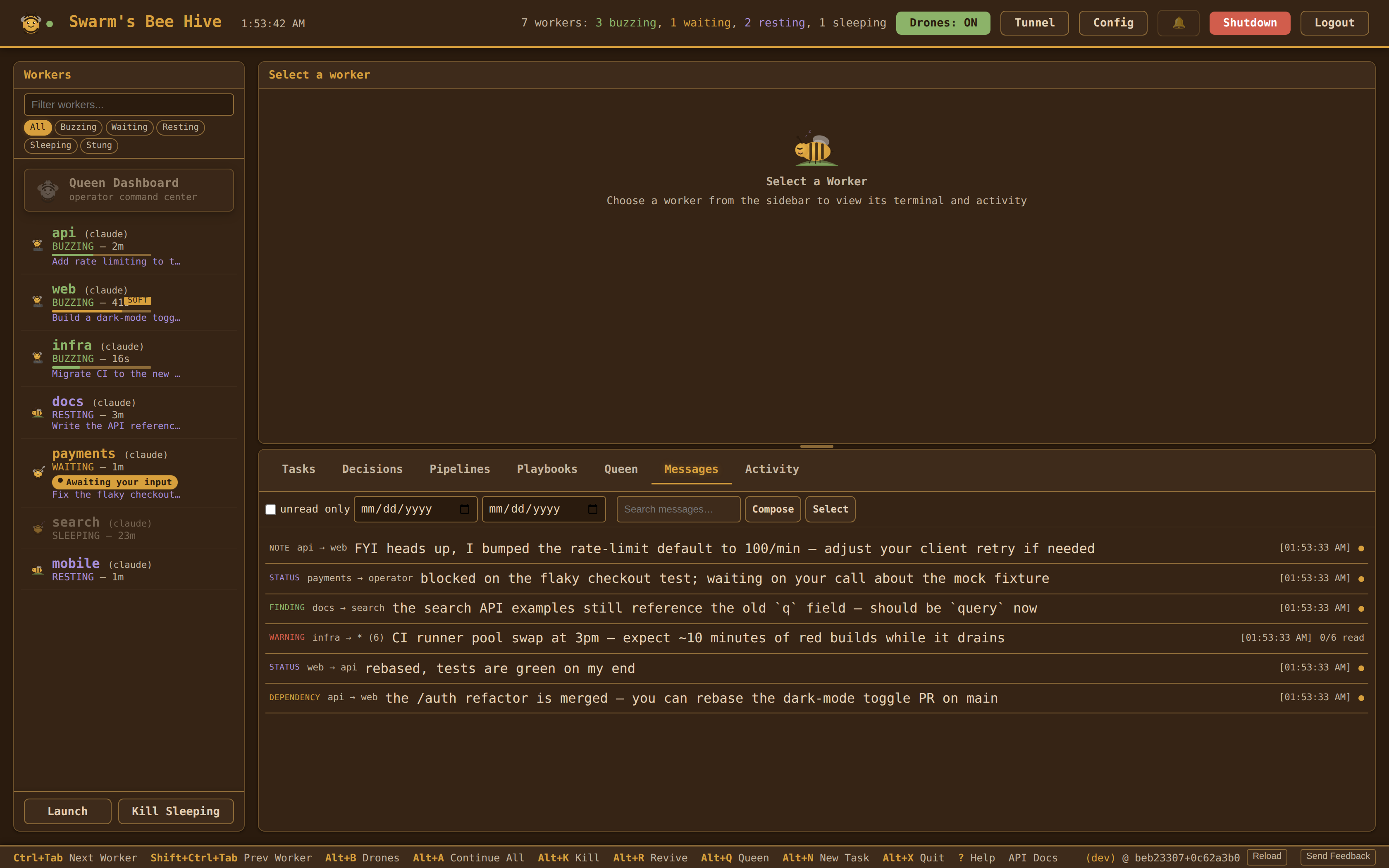1389x868 pixels.
Task: Click the Kill Sleeping button
Action: [x=176, y=811]
